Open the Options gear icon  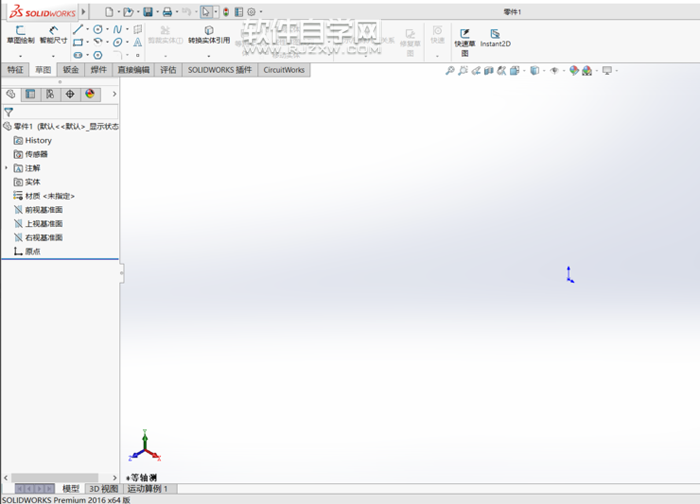click(x=251, y=12)
